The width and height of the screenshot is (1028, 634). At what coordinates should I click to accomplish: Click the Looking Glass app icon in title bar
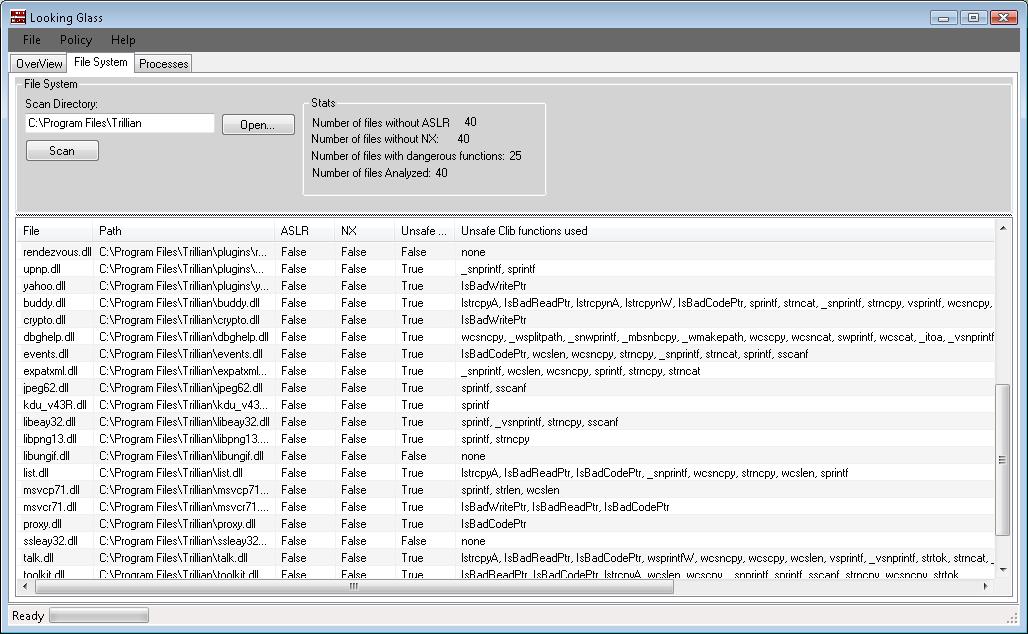18,17
